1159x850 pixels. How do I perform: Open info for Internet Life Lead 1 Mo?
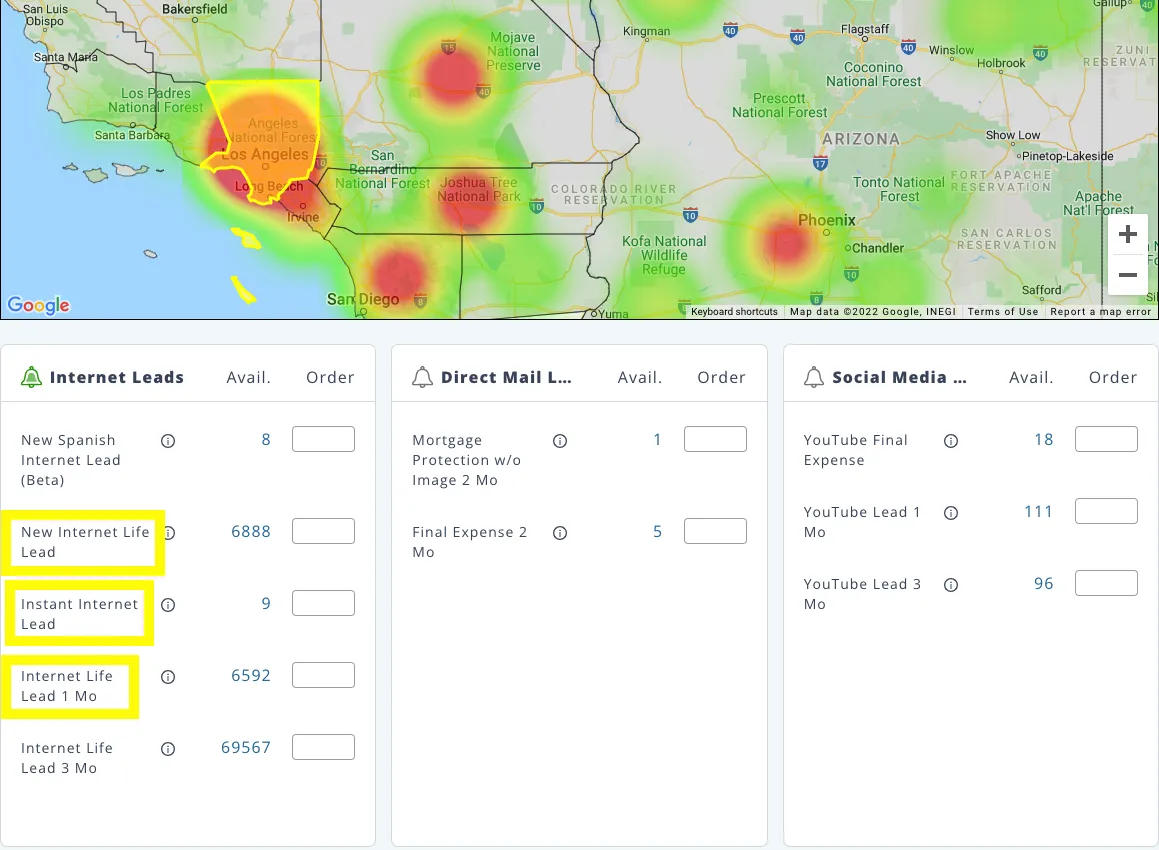click(168, 677)
